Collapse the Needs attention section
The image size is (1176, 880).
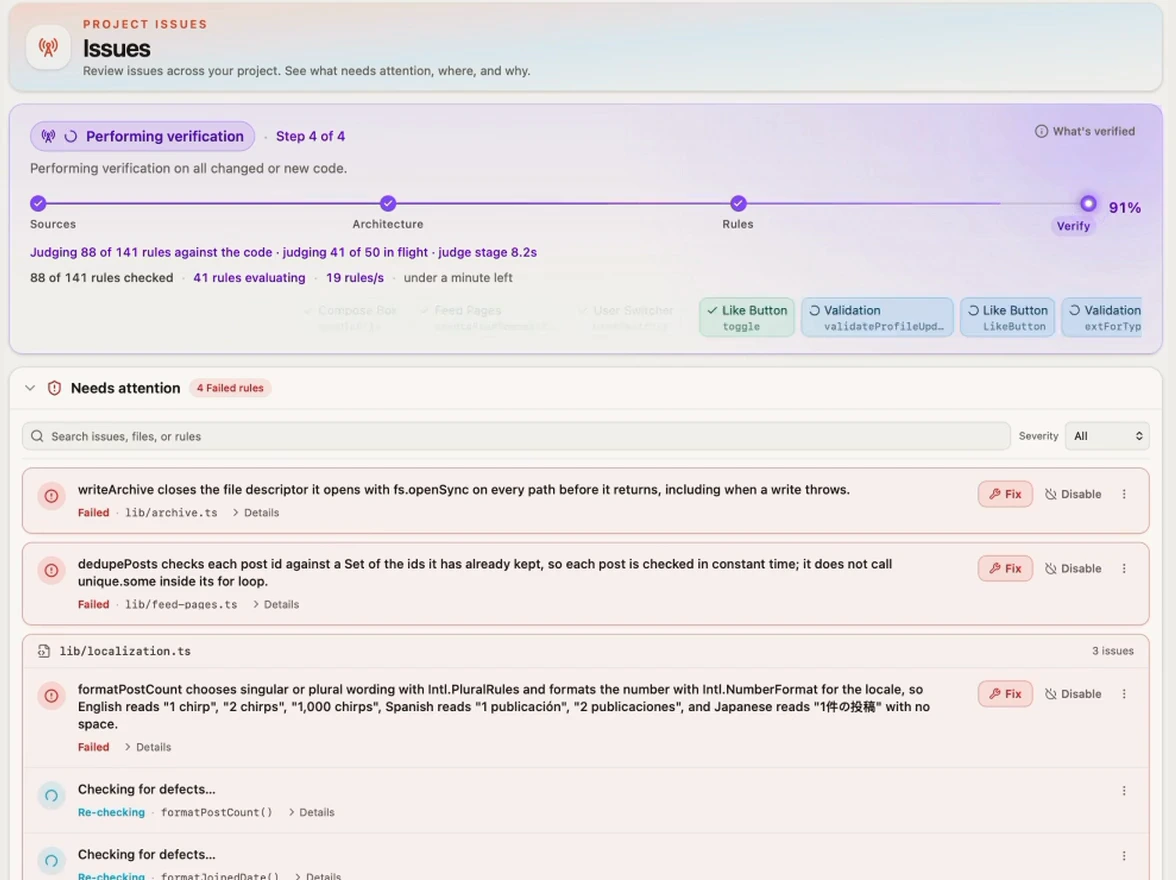click(30, 388)
